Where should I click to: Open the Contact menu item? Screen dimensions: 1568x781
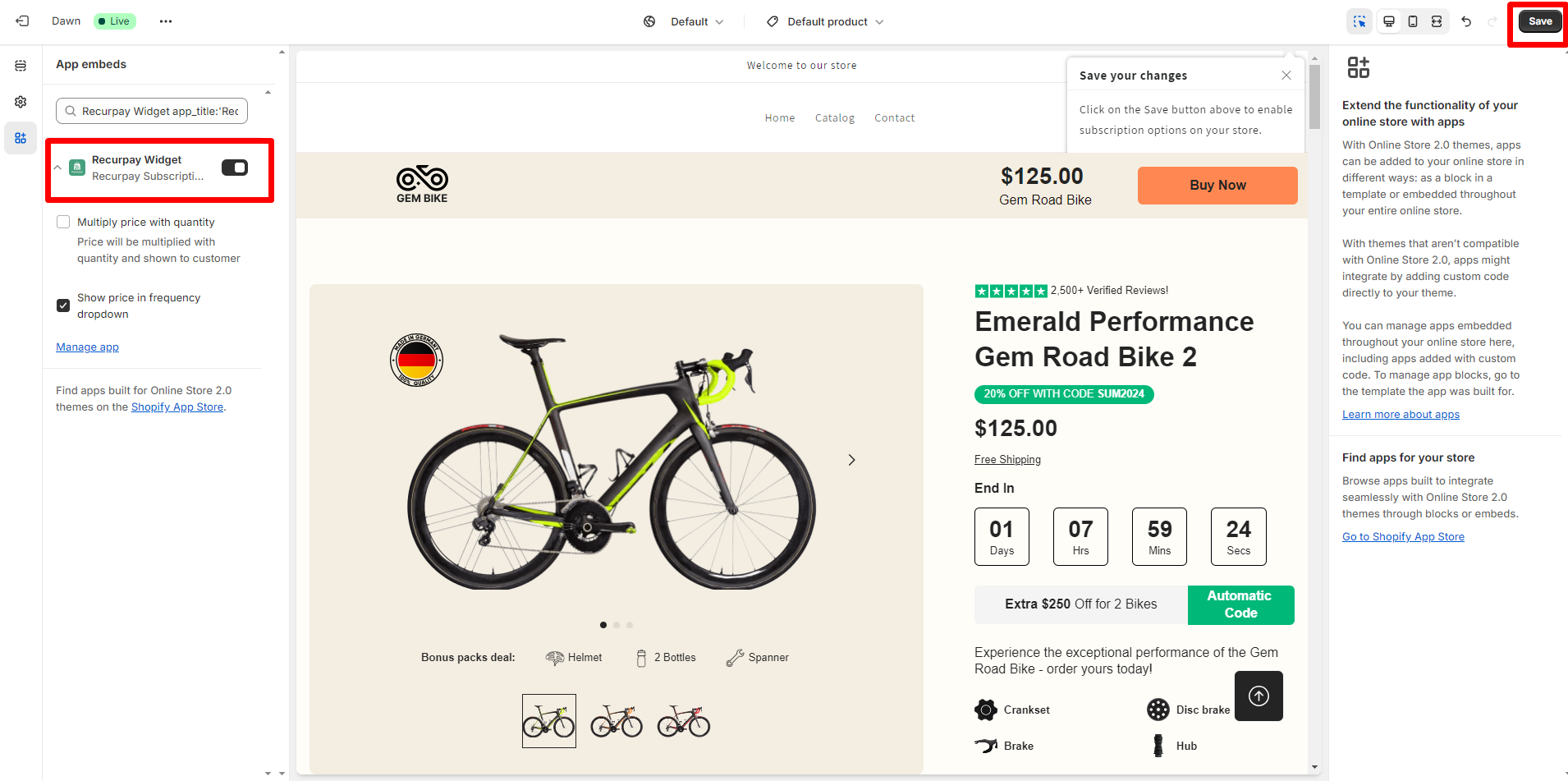[894, 118]
